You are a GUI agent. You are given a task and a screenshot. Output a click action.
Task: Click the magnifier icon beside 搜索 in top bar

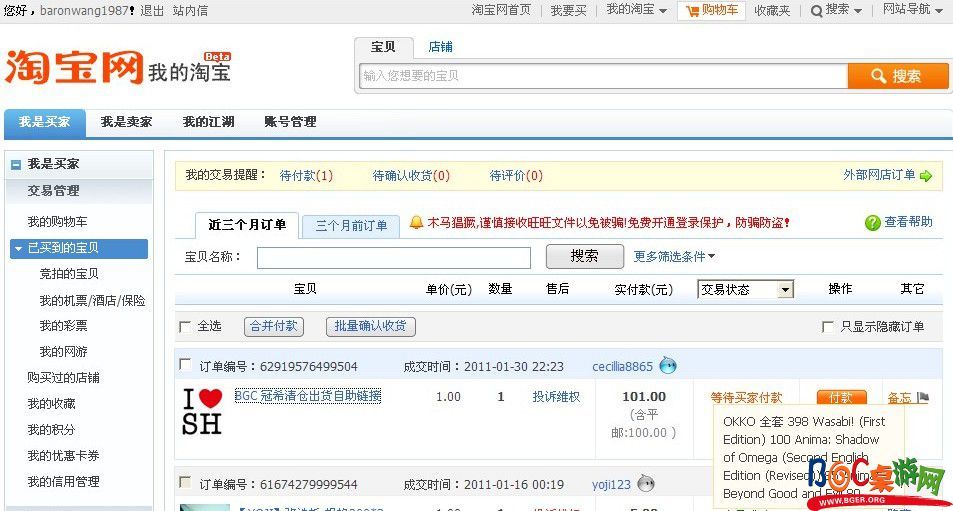[817, 11]
